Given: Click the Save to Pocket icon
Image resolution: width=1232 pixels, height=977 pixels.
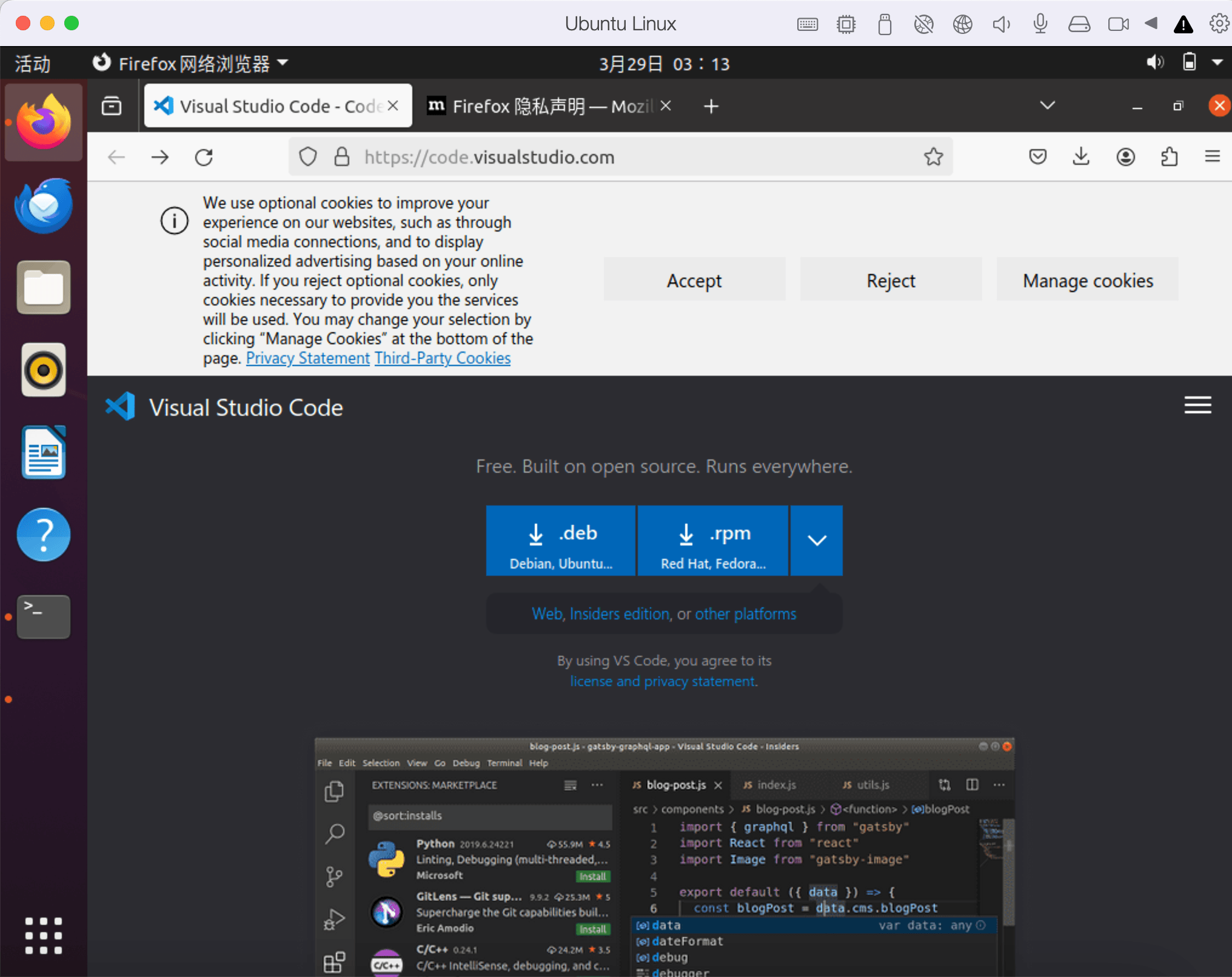Looking at the screenshot, I should pyautogui.click(x=1037, y=157).
